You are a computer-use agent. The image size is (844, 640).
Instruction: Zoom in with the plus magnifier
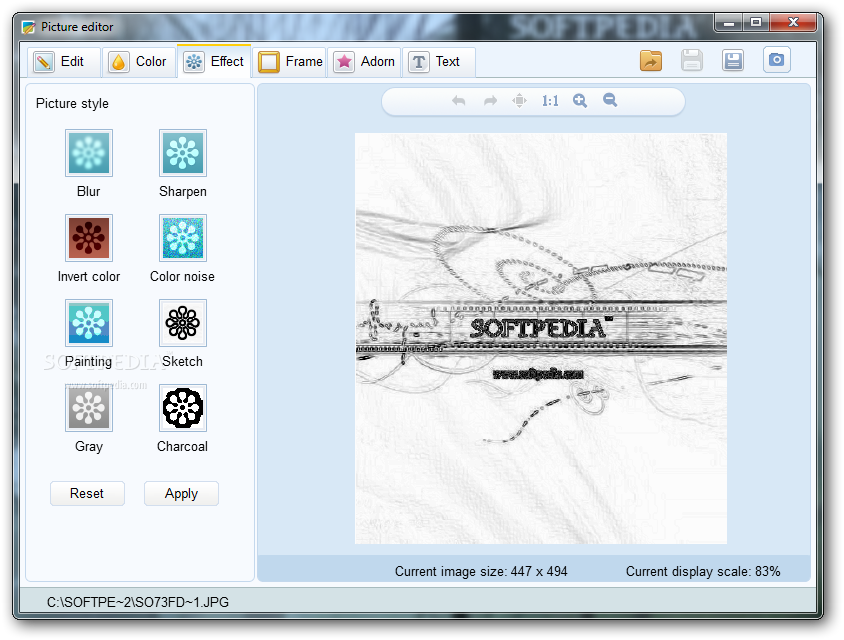click(x=580, y=101)
